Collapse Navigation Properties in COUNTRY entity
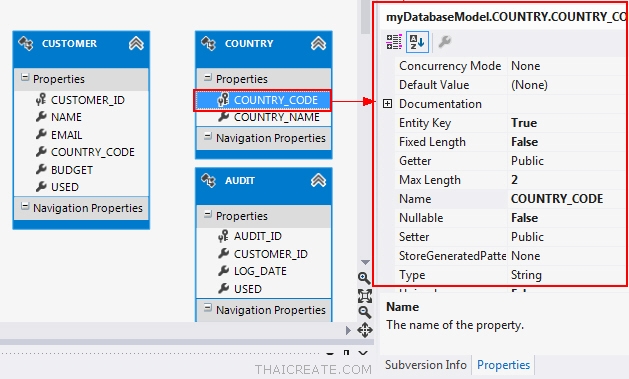This screenshot has height=379, width=629. tap(208, 137)
